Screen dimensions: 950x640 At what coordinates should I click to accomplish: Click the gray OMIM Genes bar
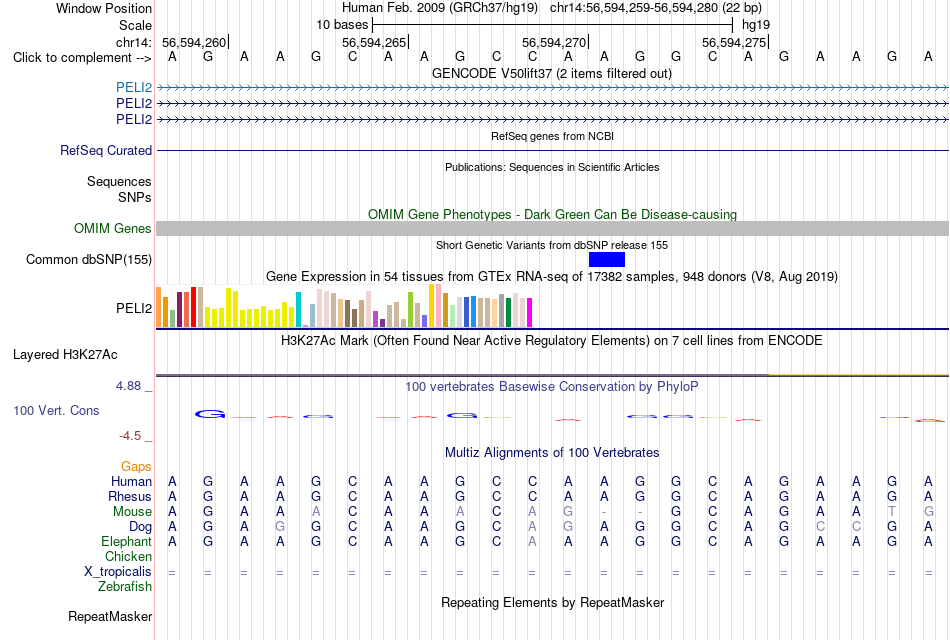(552, 228)
